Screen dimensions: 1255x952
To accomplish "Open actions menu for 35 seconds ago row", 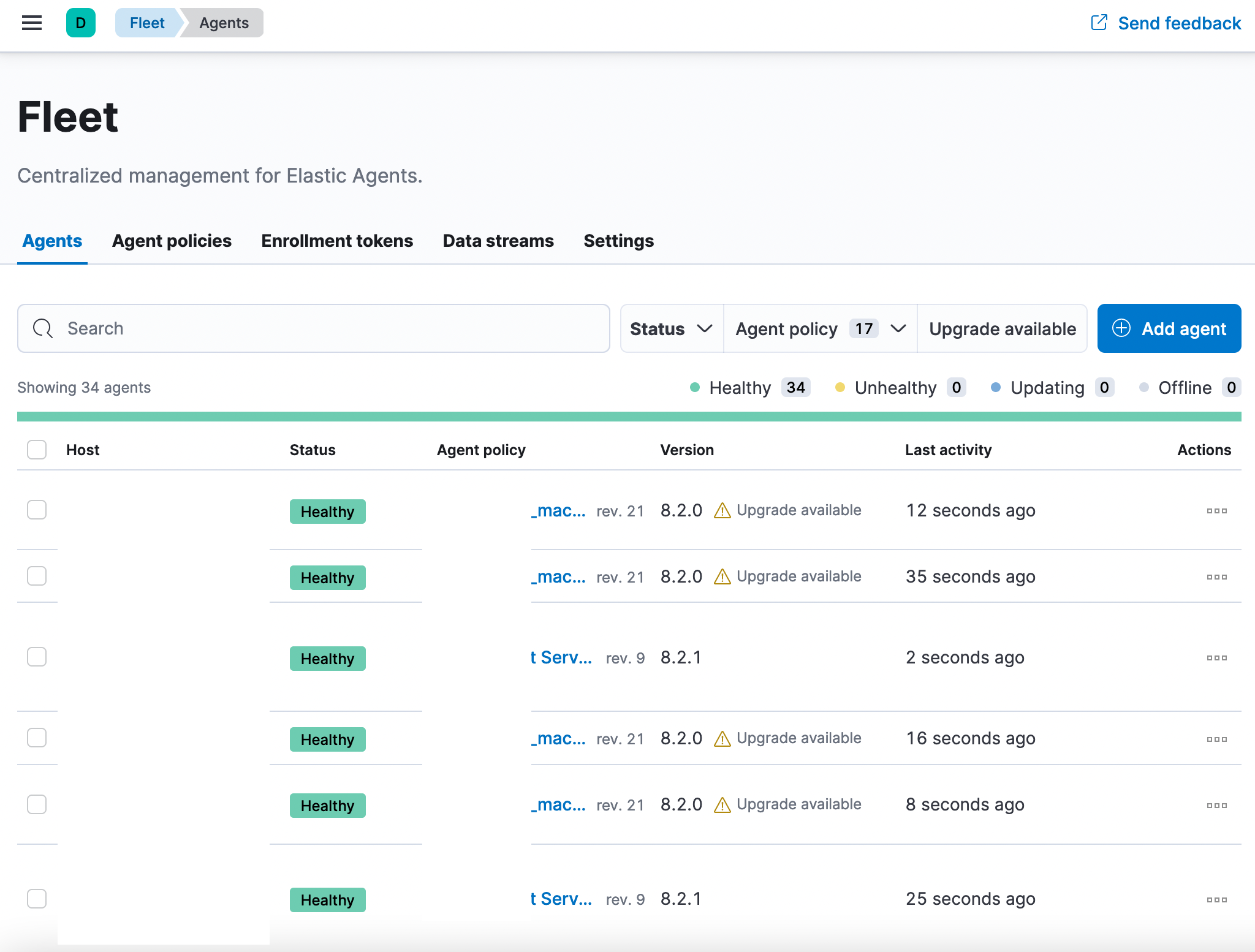I will click(1216, 577).
